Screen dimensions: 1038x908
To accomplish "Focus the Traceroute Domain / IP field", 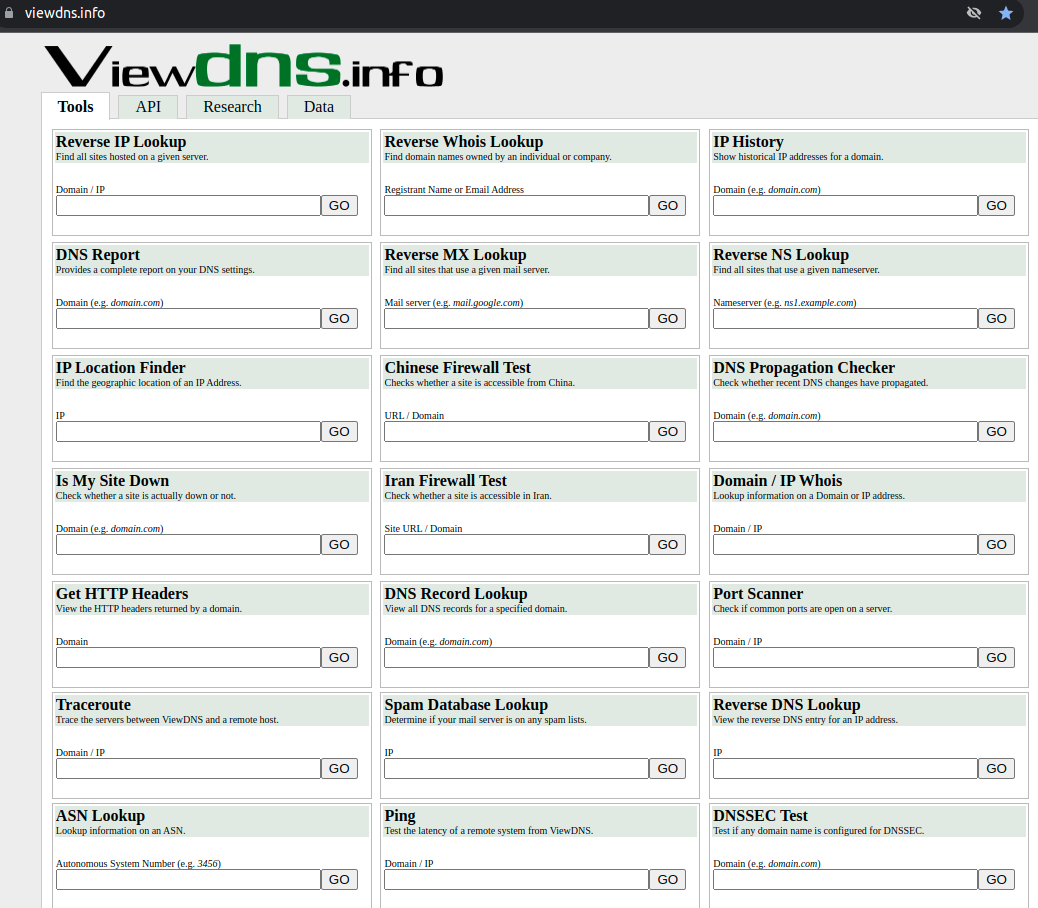I will [188, 768].
